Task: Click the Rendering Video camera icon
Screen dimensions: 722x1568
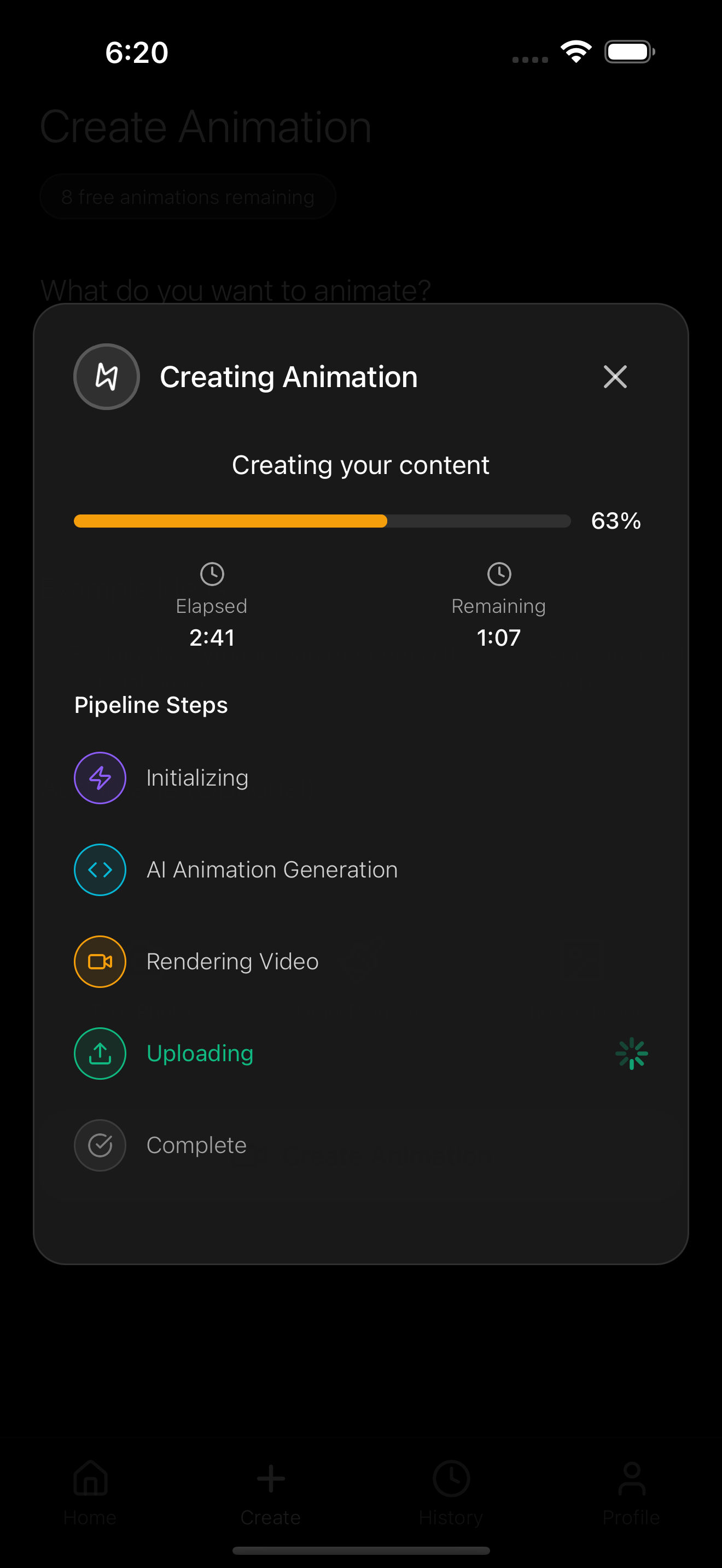Action: tap(100, 962)
